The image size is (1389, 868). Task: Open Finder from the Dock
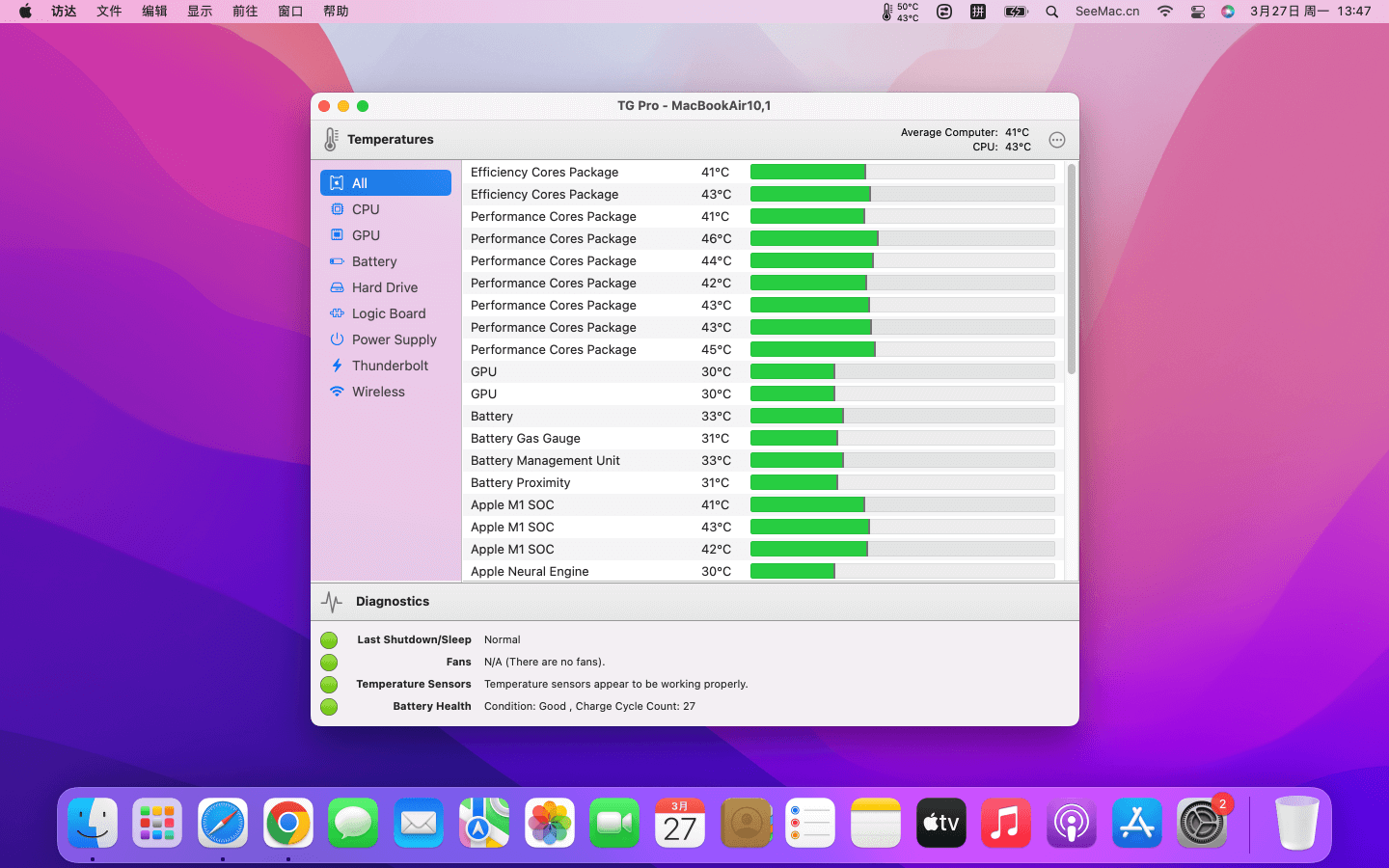(x=93, y=823)
